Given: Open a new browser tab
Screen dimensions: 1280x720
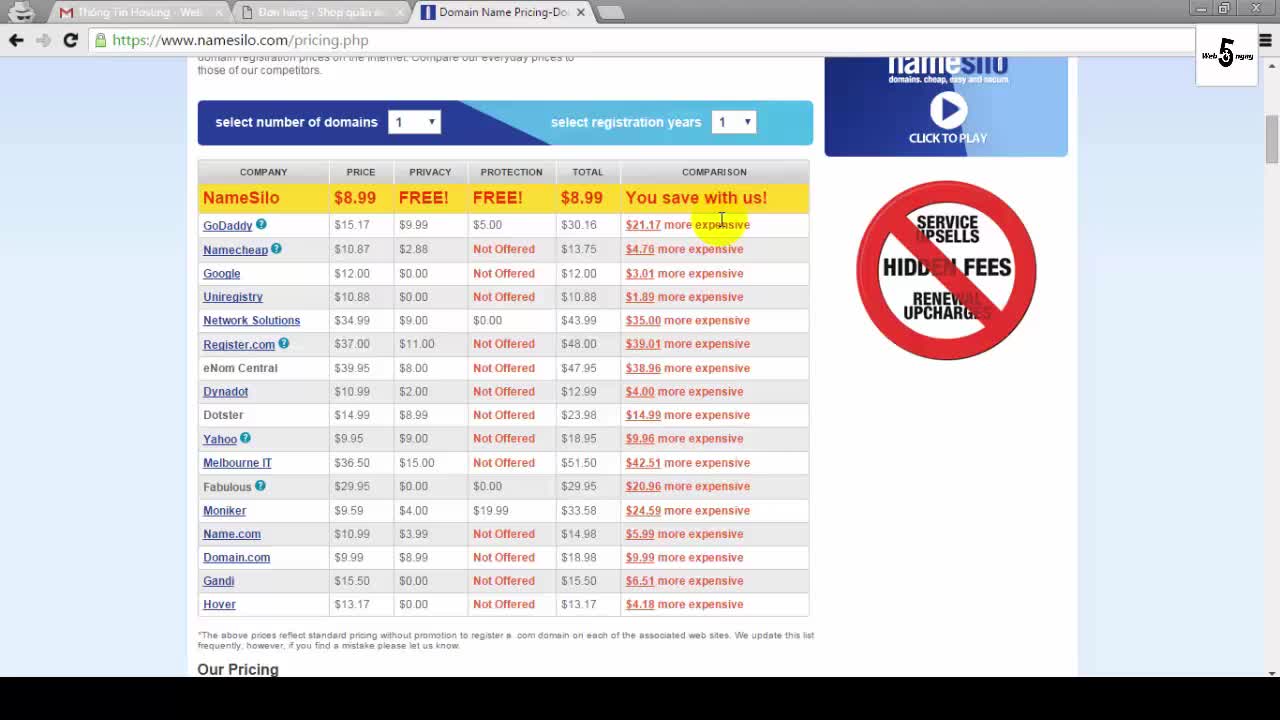Looking at the screenshot, I should (610, 12).
